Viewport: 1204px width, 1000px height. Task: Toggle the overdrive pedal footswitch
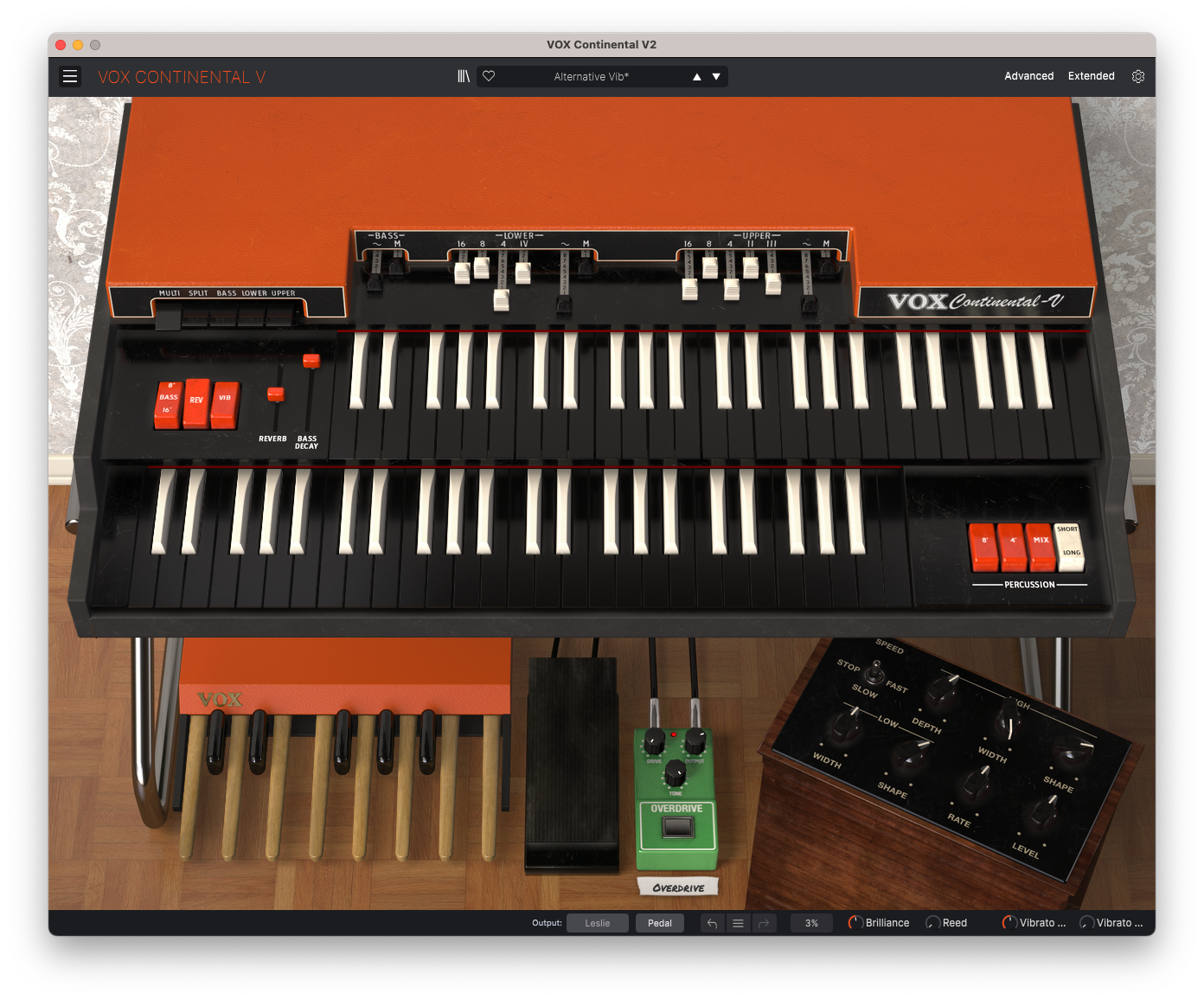(677, 828)
